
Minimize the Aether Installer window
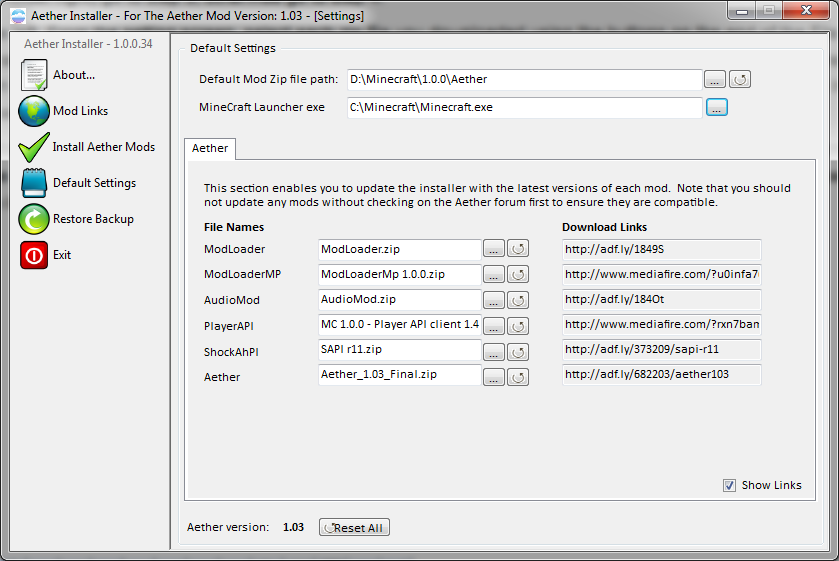(742, 11)
